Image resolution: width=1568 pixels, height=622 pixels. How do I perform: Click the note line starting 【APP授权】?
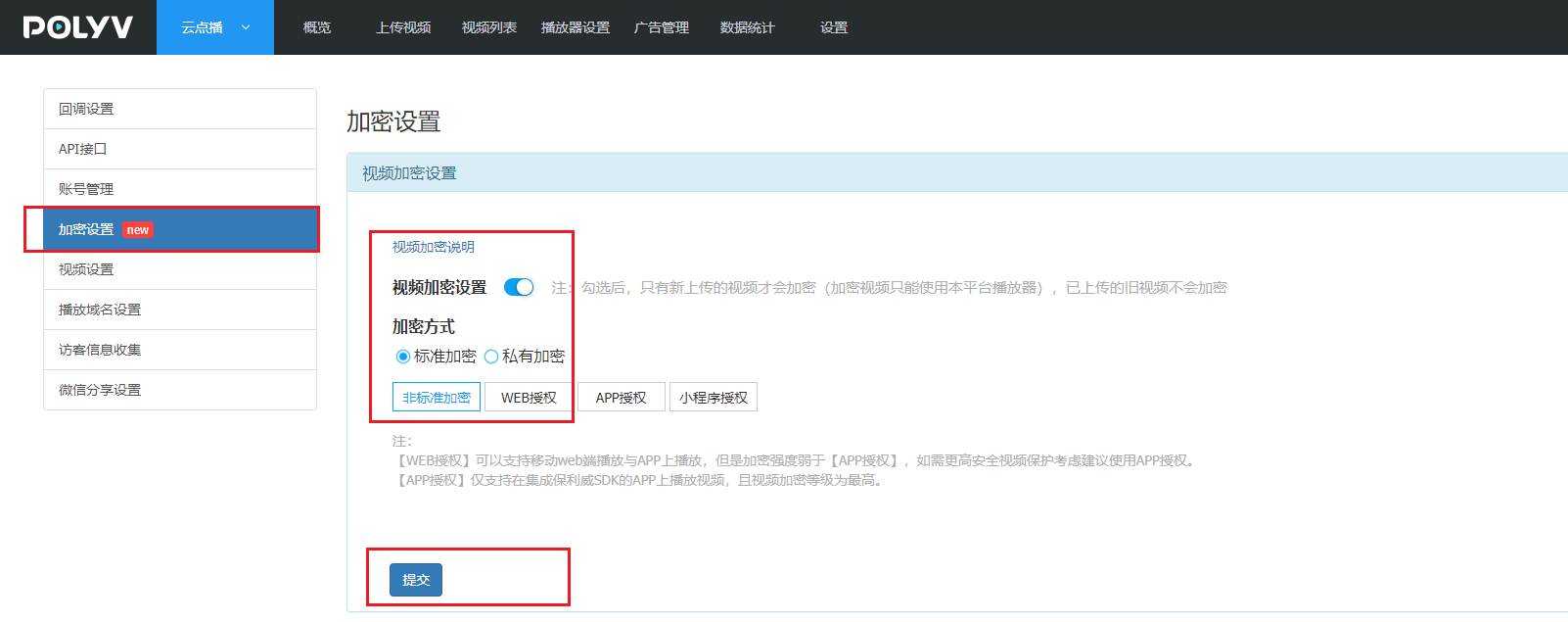click(640, 480)
